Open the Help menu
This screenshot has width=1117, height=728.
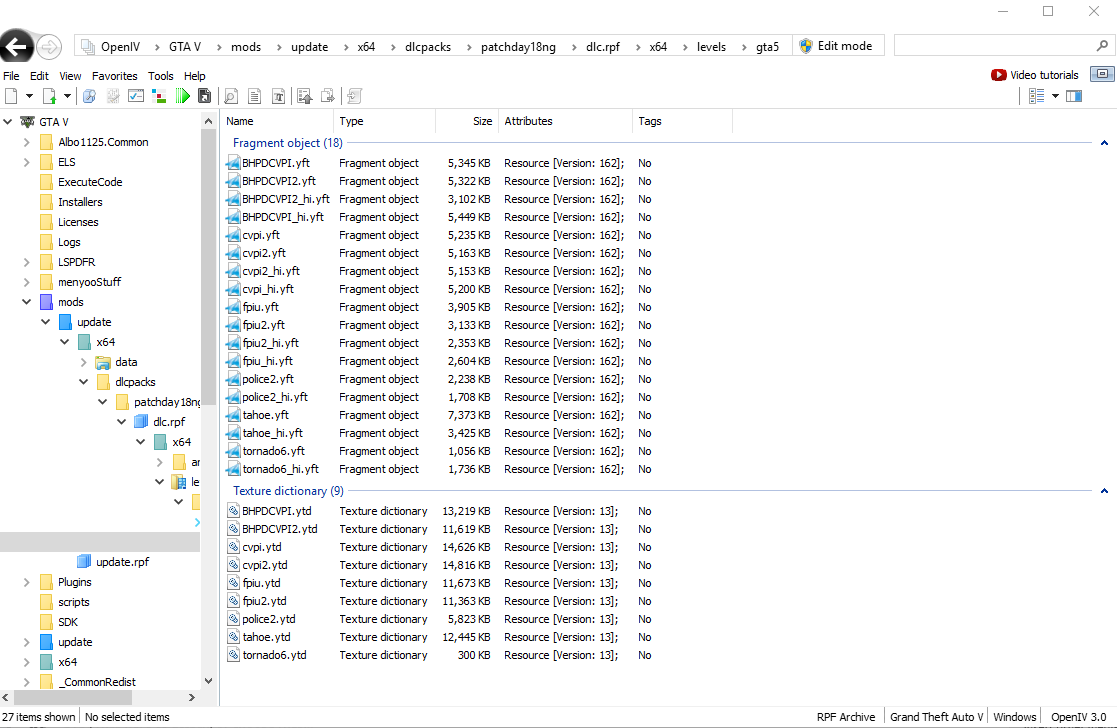[x=194, y=76]
